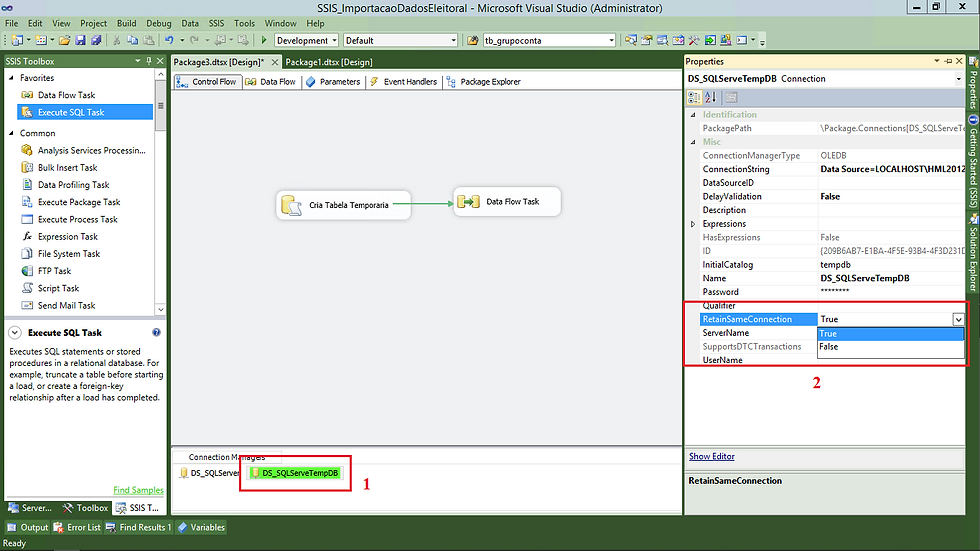The height and width of the screenshot is (551, 980).
Task: Choose False in RetainSameConnection list
Action: [891, 347]
